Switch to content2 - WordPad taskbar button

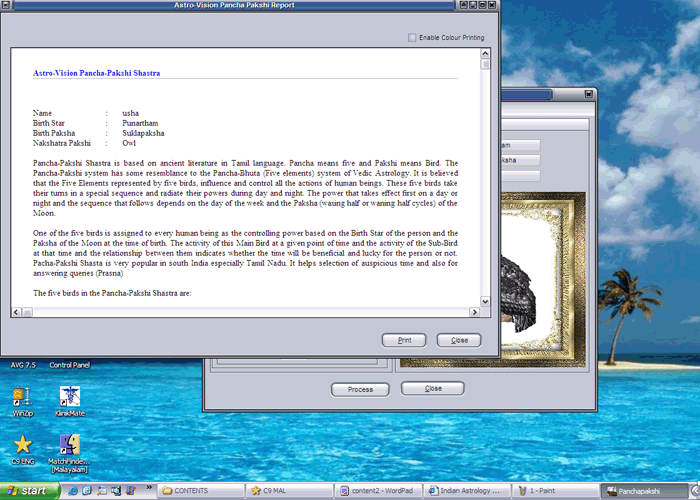(x=378, y=491)
